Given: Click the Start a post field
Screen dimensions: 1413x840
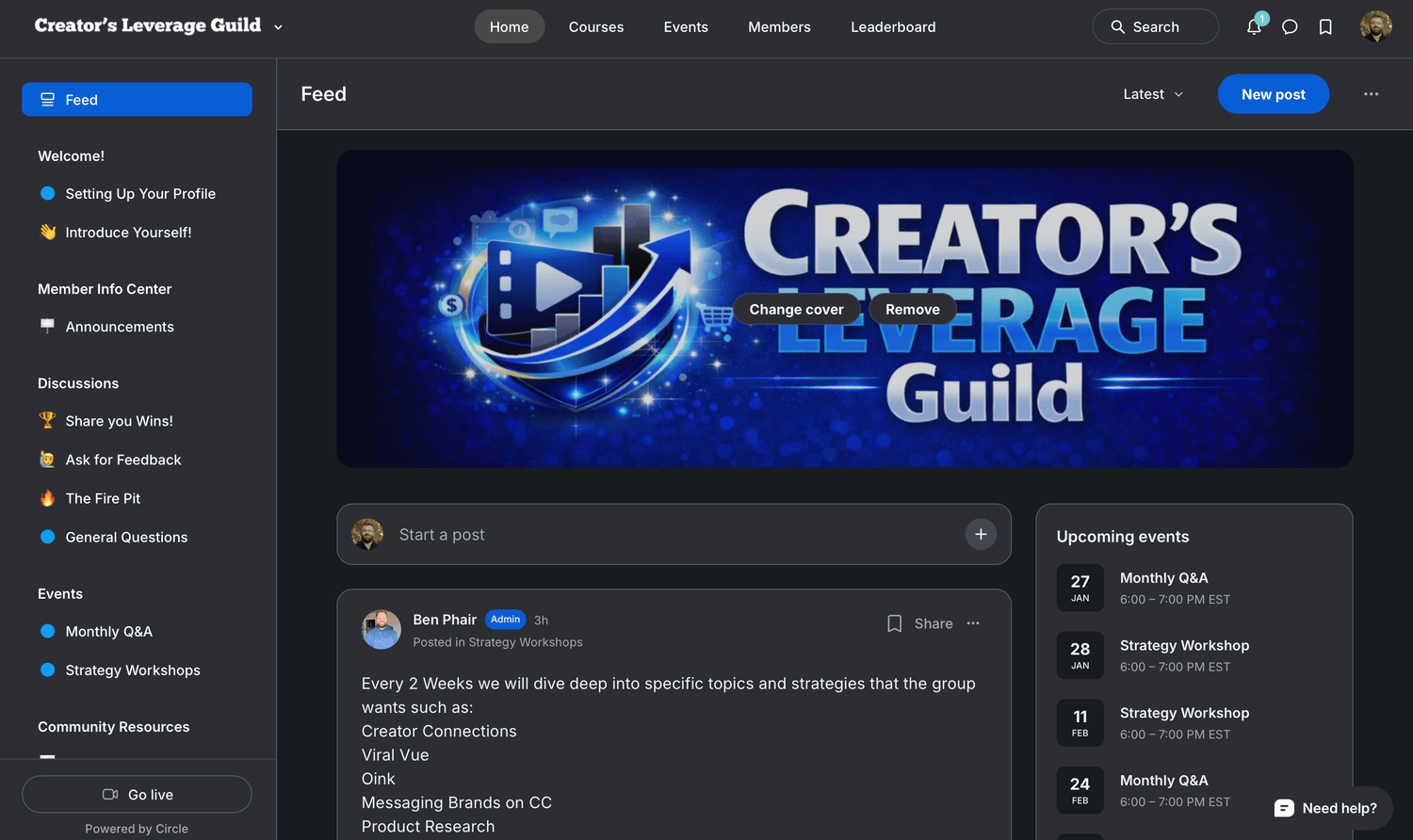Looking at the screenshot, I should pos(674,534).
